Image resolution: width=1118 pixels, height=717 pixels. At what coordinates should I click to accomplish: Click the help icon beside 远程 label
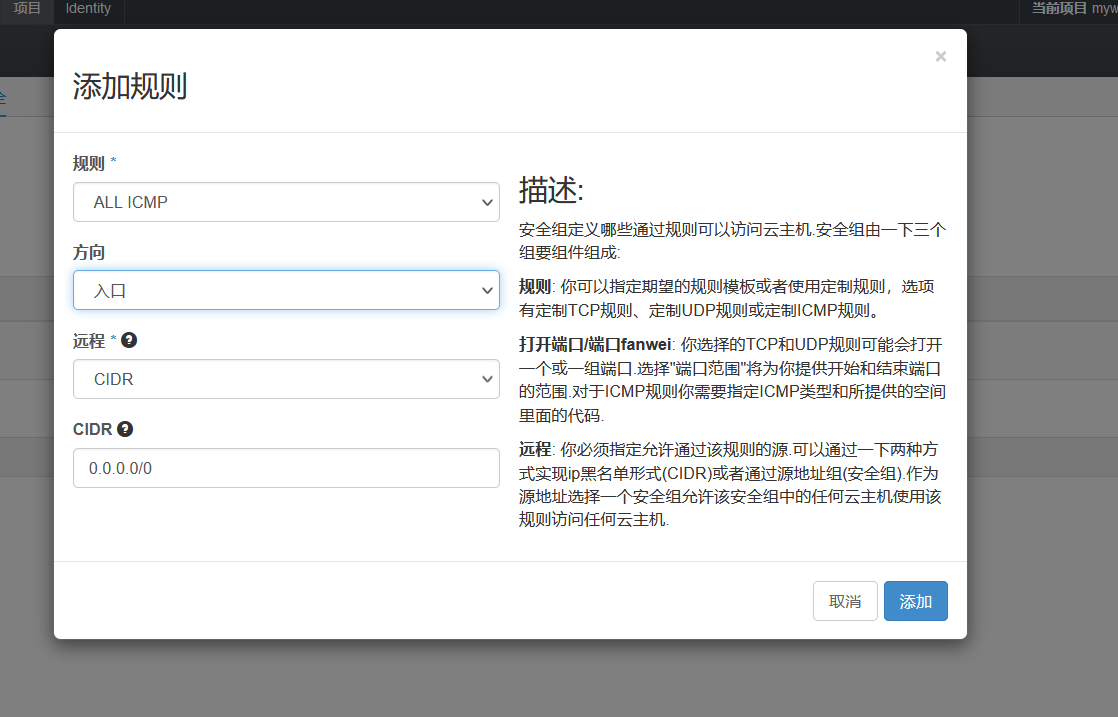129,340
